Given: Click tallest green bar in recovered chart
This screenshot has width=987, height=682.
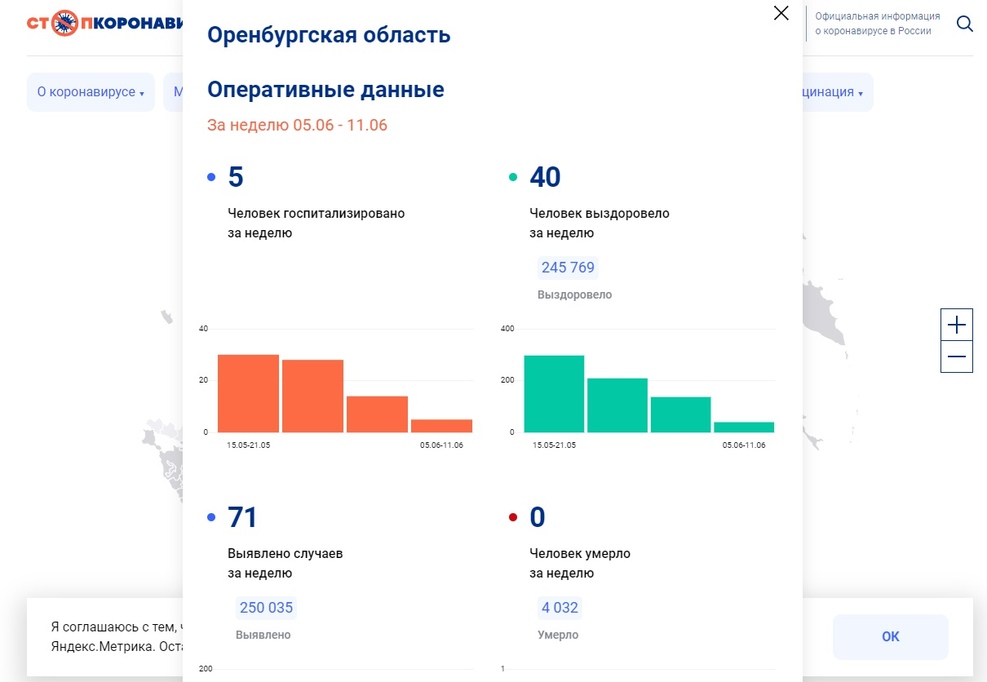Looking at the screenshot, I should (x=553, y=394).
